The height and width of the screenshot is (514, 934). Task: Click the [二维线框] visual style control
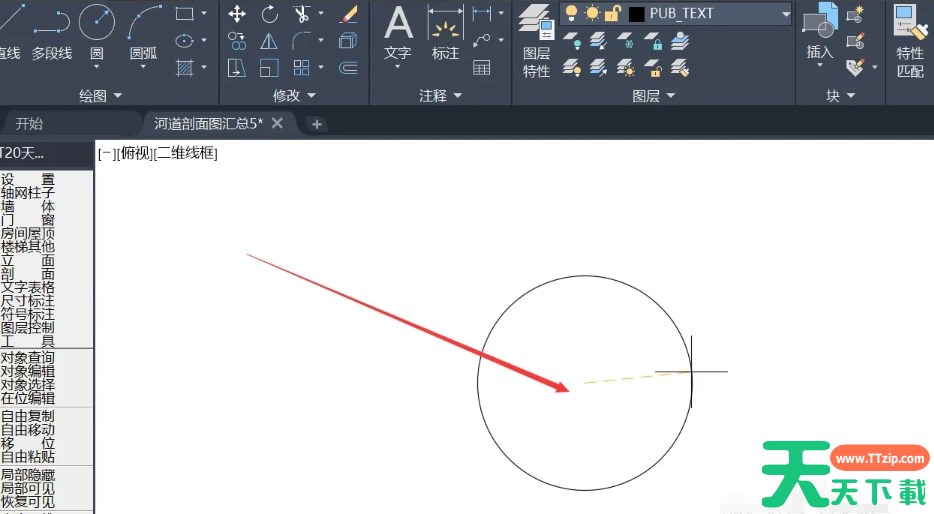click(185, 154)
